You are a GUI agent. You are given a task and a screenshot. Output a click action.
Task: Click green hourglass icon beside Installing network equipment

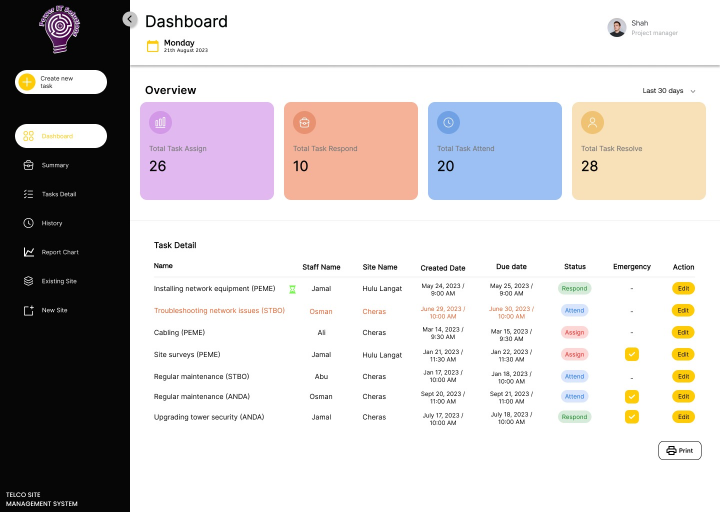pos(292,289)
